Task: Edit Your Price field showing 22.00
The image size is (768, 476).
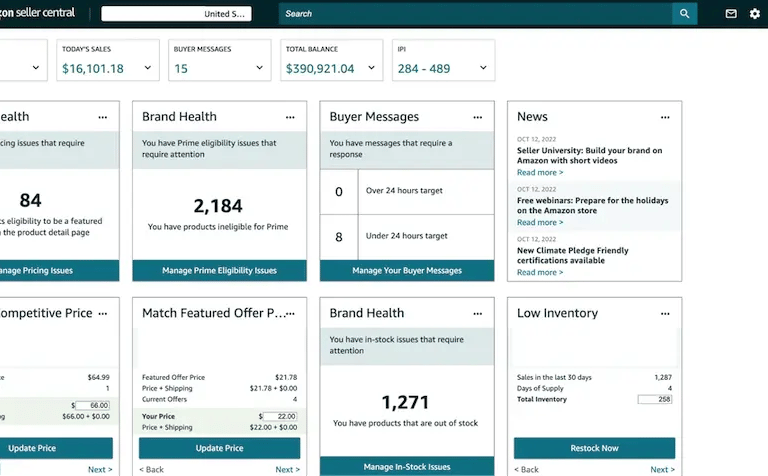Action: pyautogui.click(x=280, y=416)
